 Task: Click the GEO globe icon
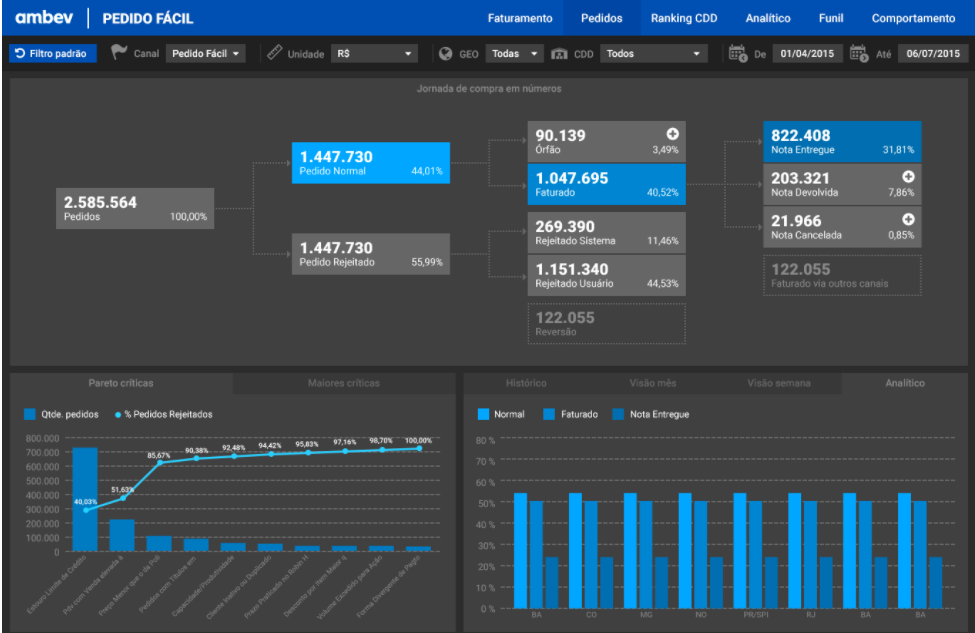[x=445, y=53]
